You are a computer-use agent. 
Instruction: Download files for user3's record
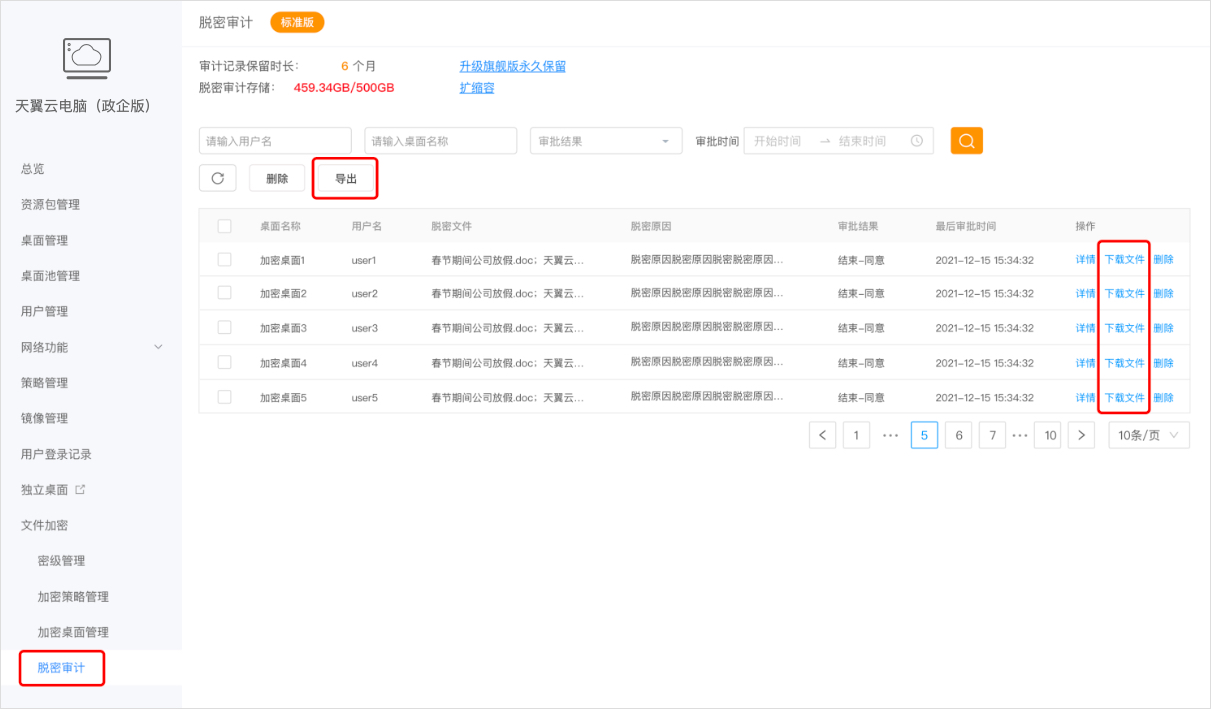pos(1124,328)
